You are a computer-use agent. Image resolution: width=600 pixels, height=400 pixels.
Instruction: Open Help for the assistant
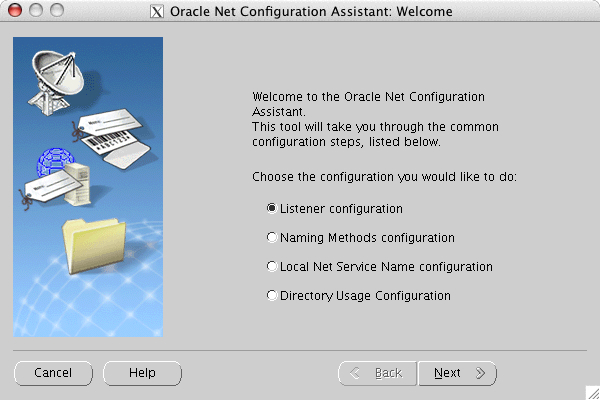pyautogui.click(x=142, y=373)
